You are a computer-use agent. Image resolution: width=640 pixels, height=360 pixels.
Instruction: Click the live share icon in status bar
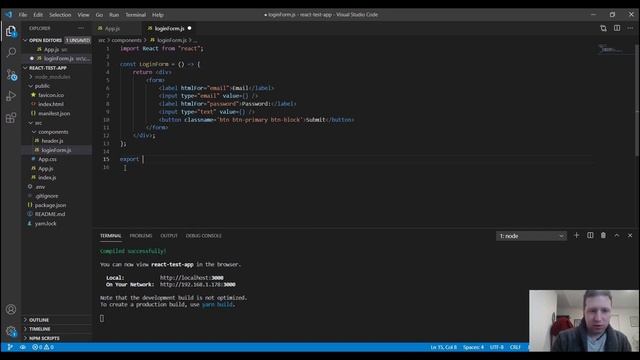point(23,347)
